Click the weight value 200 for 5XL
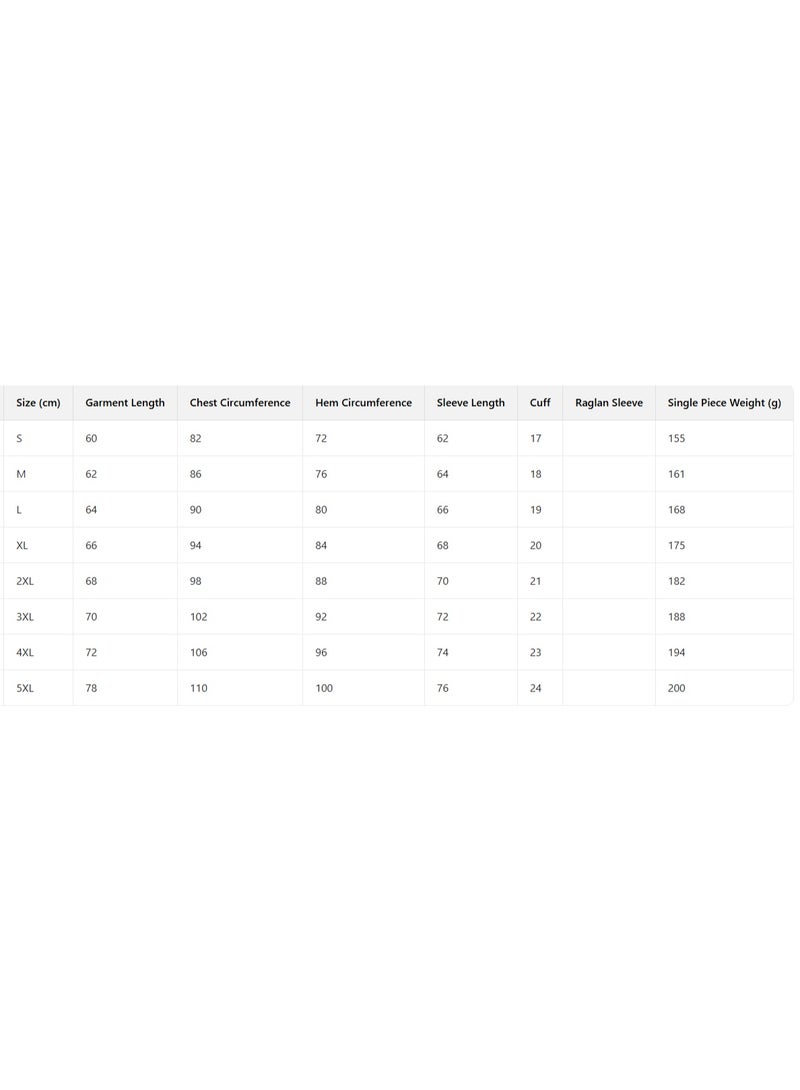 point(677,688)
